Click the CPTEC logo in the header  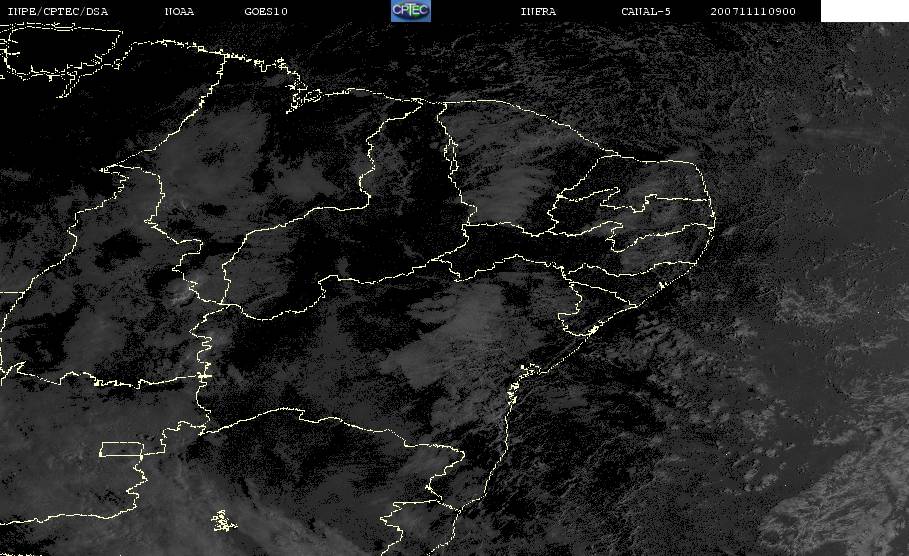(411, 10)
